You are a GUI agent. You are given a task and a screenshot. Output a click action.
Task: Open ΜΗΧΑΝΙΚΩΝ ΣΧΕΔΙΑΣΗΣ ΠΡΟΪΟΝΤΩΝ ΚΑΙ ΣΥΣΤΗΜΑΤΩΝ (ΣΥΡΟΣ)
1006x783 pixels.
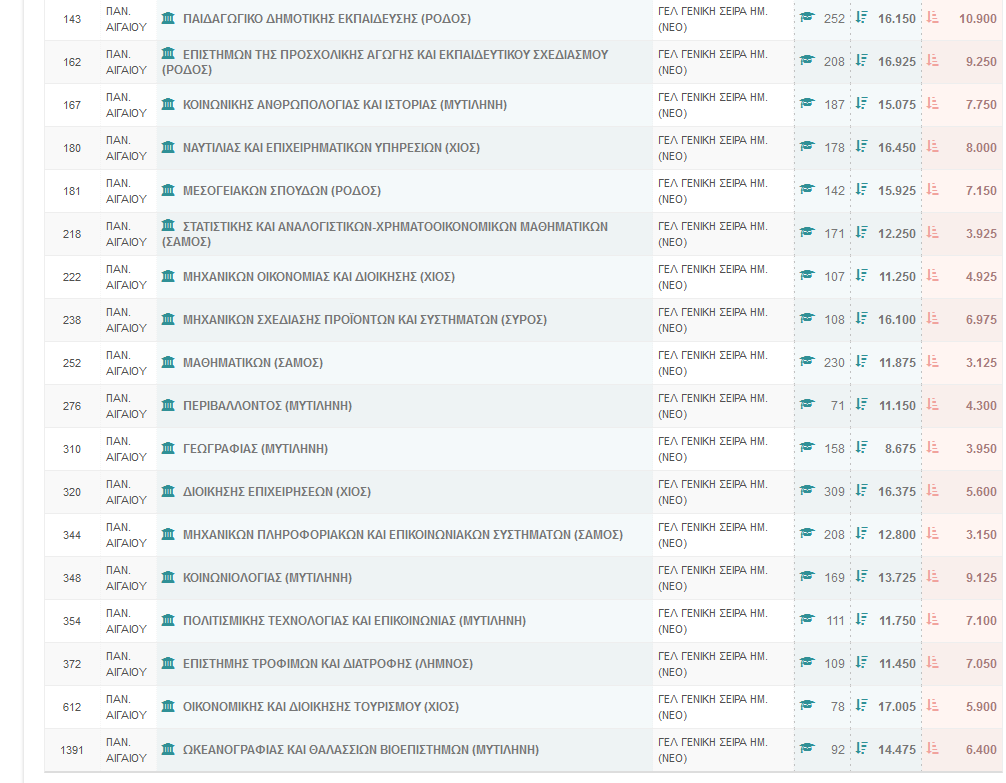coord(365,320)
